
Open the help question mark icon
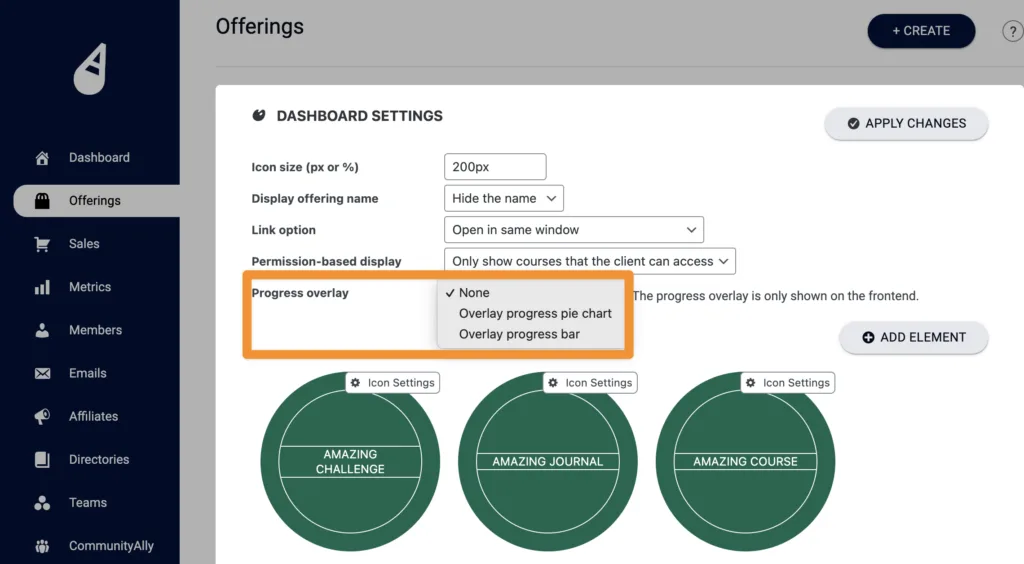[1011, 32]
